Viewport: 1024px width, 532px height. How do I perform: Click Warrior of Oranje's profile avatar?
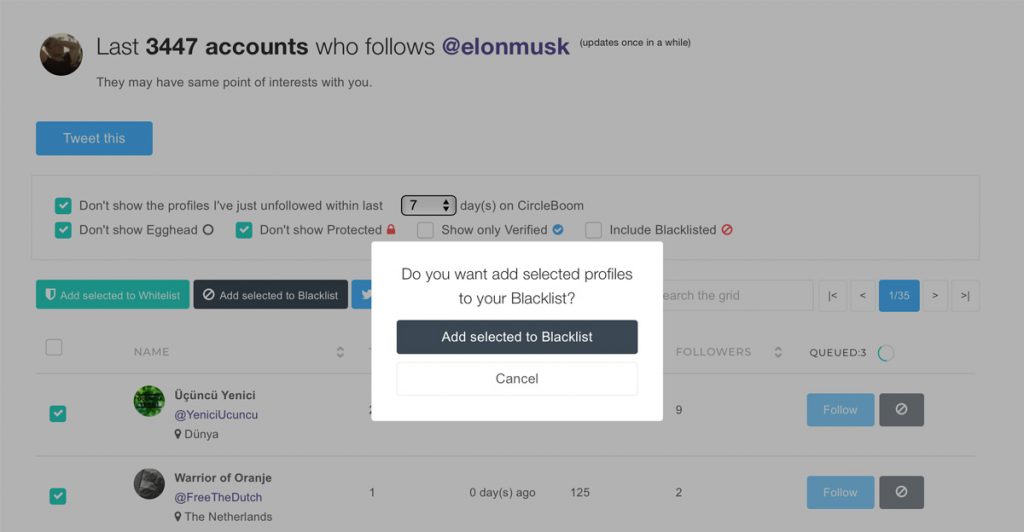[x=149, y=484]
